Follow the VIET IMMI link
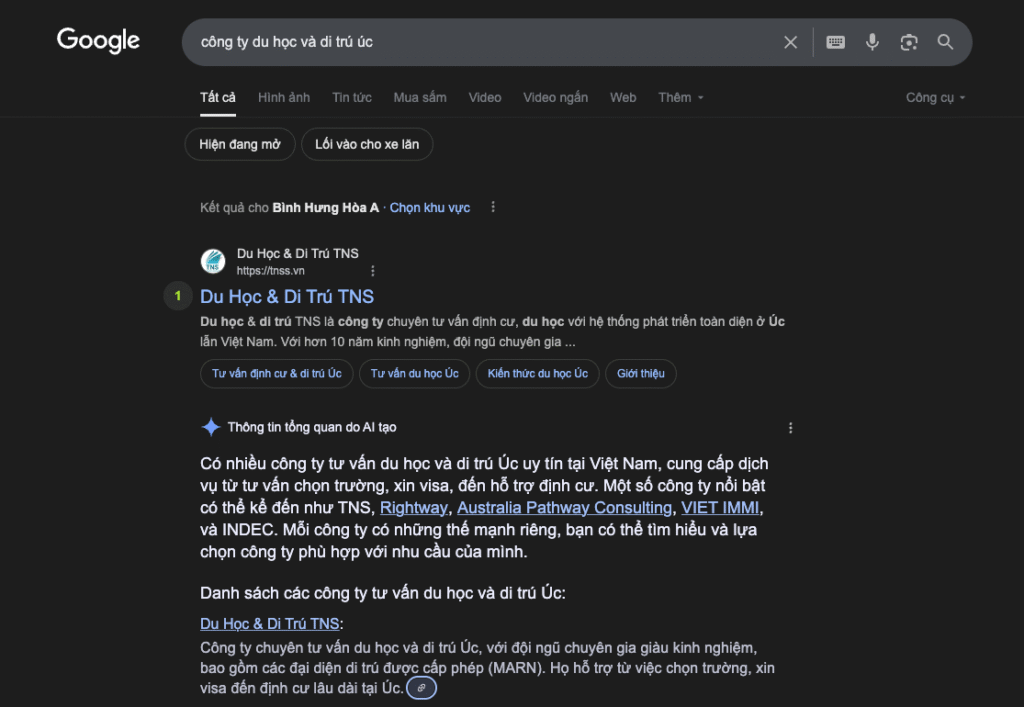1024x707 pixels. [x=720, y=508]
